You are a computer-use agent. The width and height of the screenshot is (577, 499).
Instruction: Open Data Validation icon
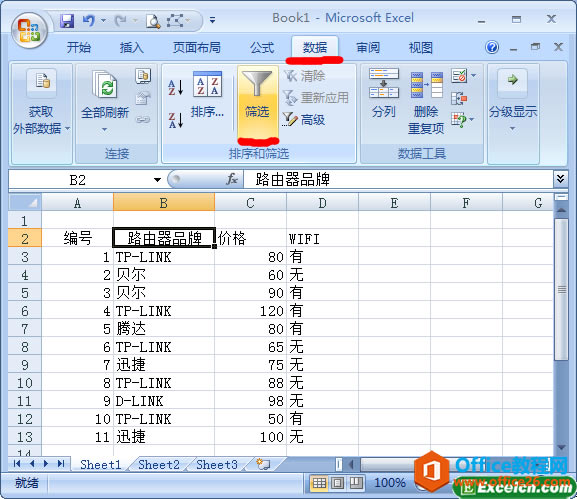(x=459, y=76)
